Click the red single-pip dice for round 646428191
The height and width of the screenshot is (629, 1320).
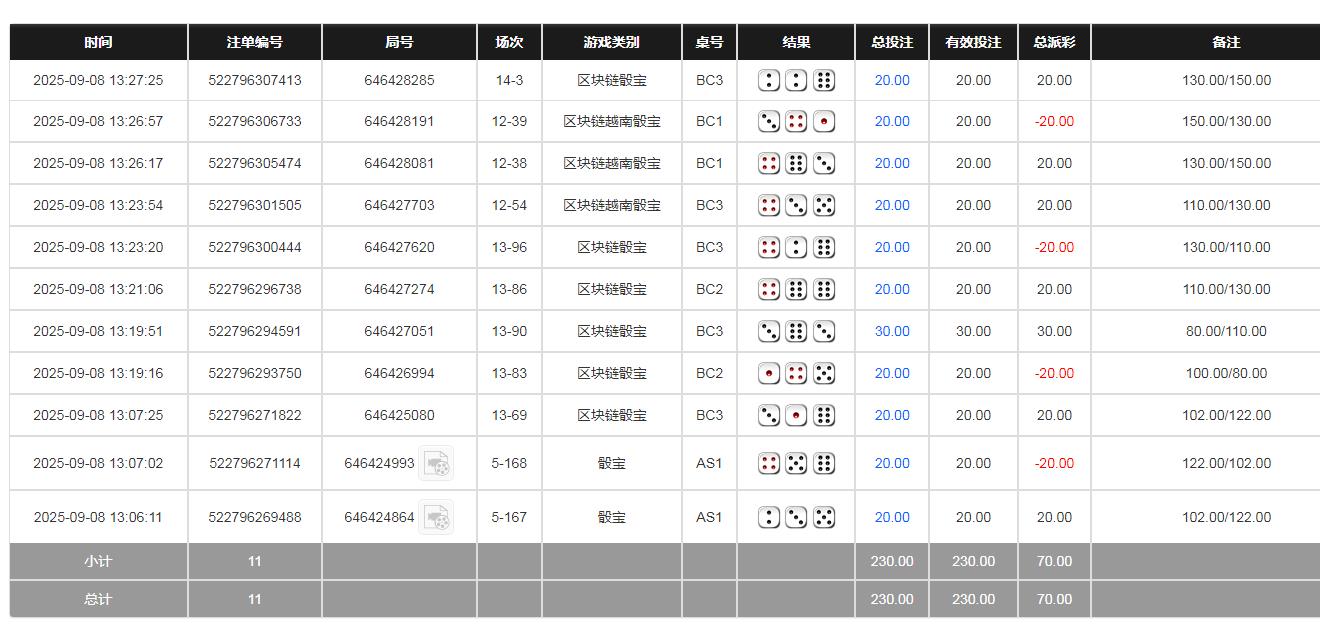tap(822, 121)
